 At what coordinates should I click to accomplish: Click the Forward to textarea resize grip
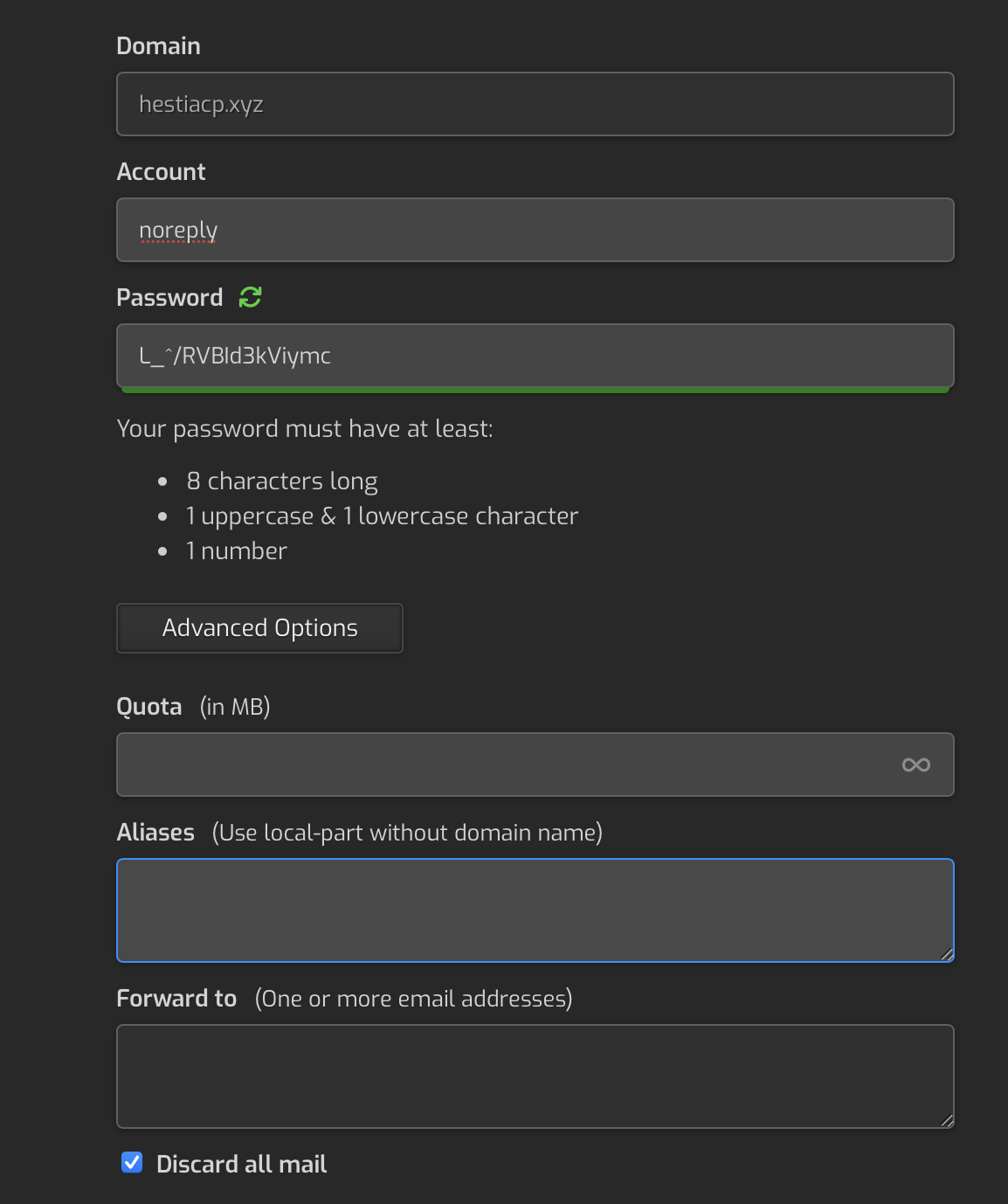pos(946,1120)
